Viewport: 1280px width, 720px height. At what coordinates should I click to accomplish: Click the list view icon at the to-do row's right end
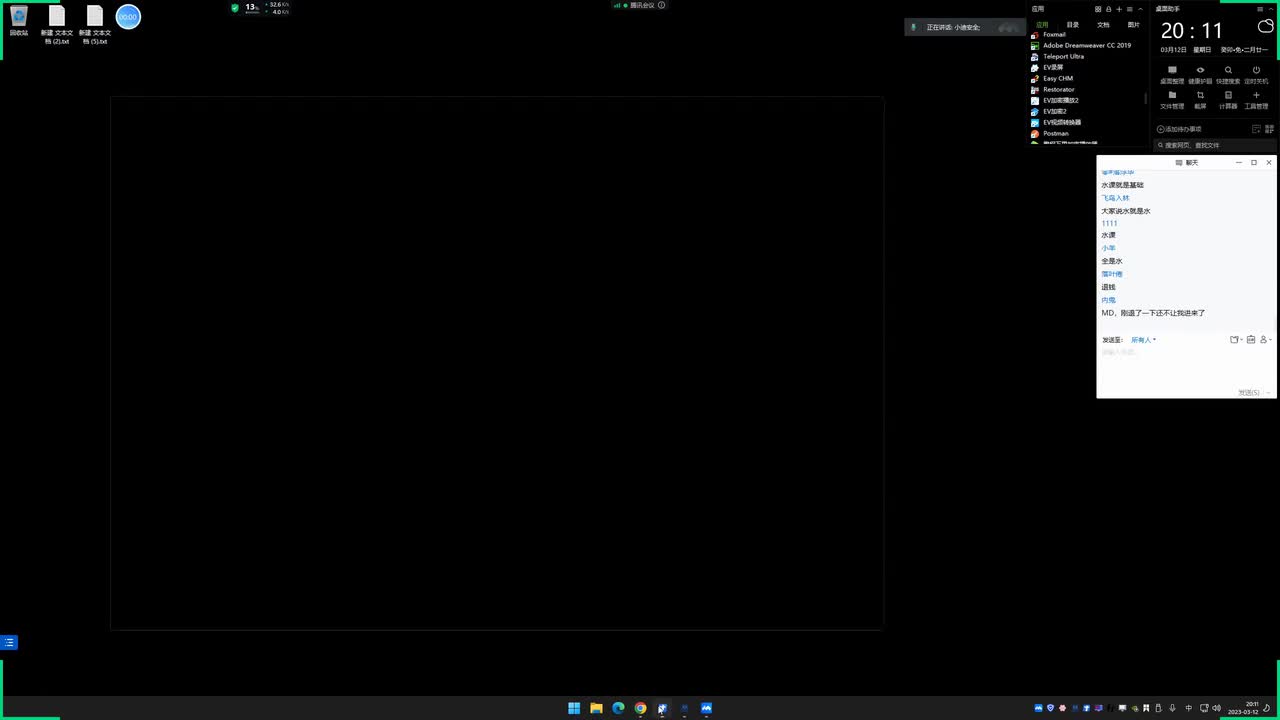1270,129
